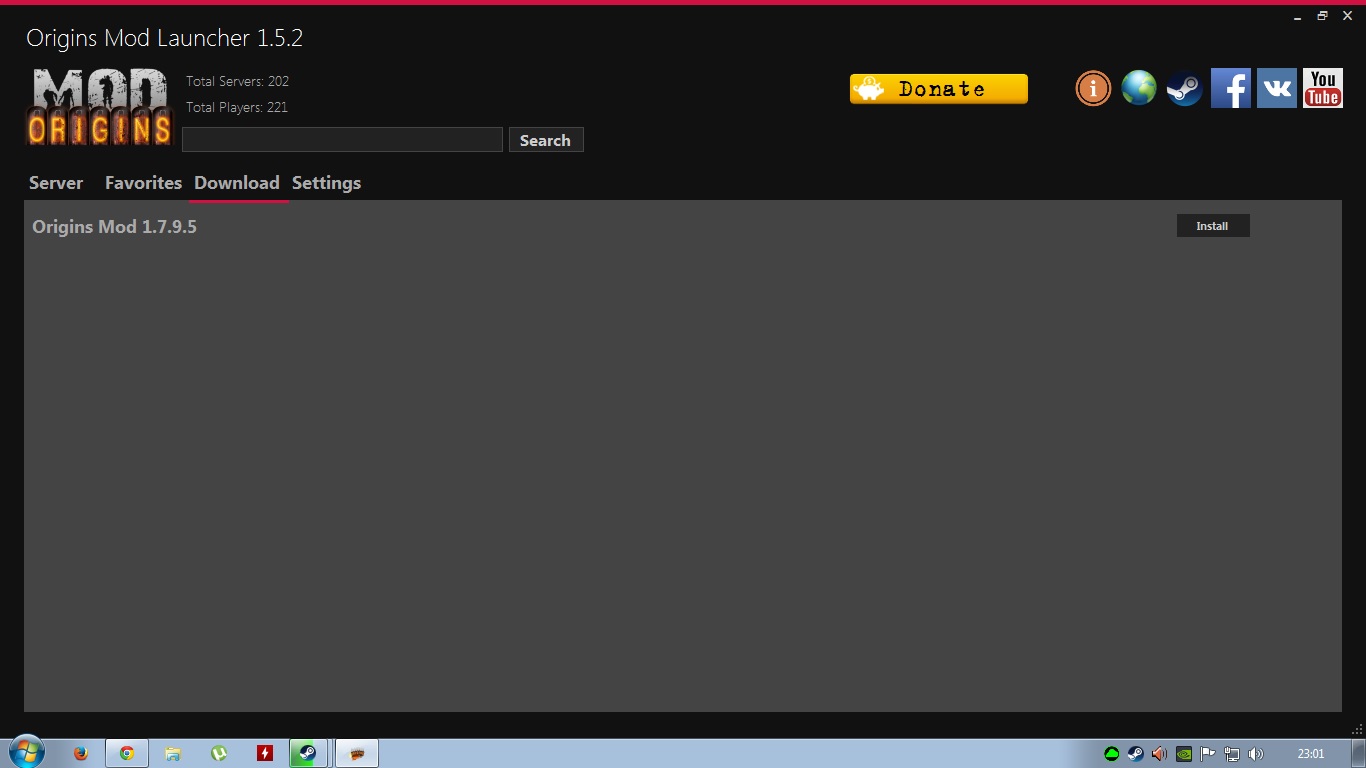The image size is (1366, 768).
Task: Open the globe website icon
Action: pyautogui.click(x=1139, y=88)
